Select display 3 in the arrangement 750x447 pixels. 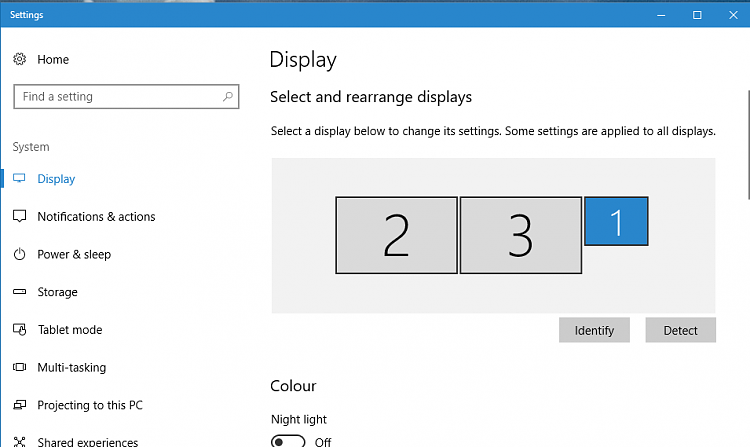tap(520, 235)
